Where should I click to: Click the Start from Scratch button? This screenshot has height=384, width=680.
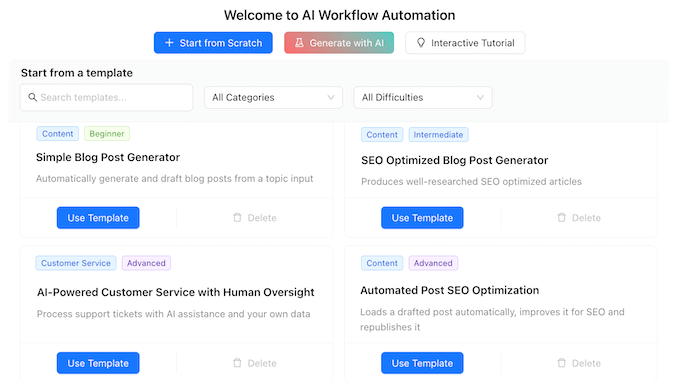coord(213,43)
